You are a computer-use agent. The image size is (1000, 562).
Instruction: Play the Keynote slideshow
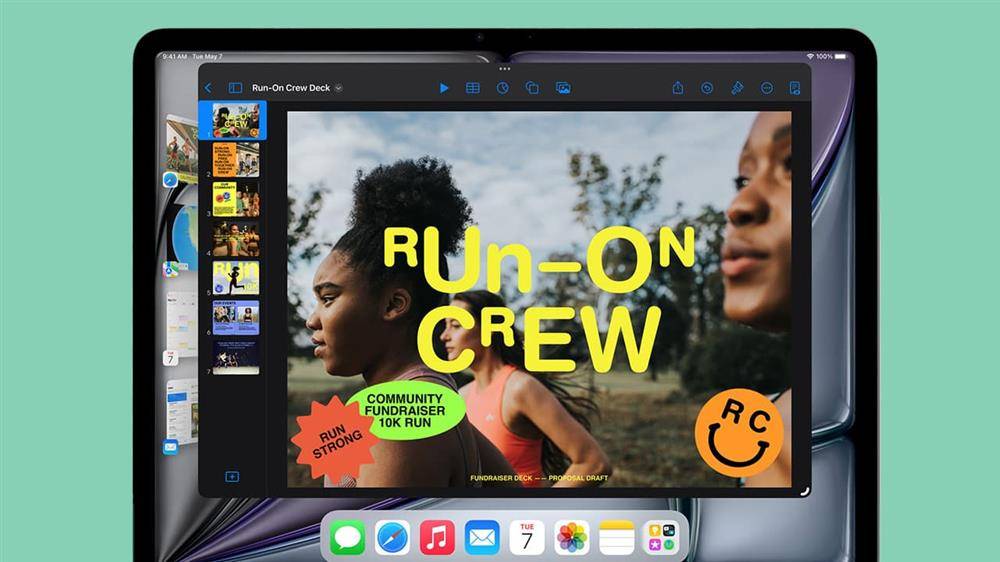pos(444,88)
